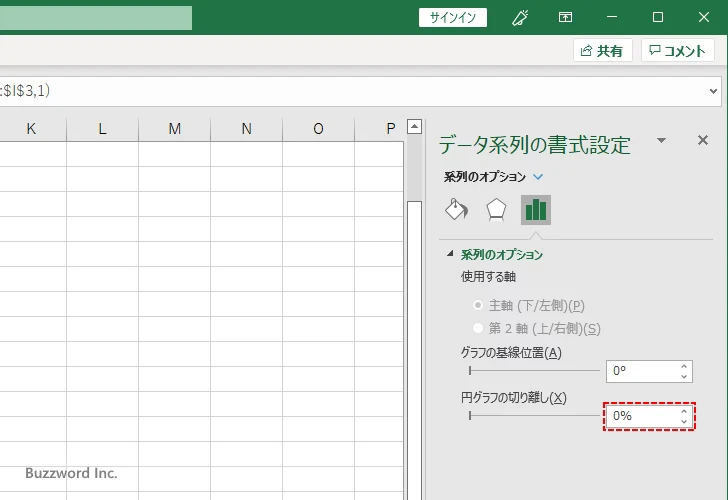Click the coming-soon features megaphone icon
The width and height of the screenshot is (728, 500).
[x=520, y=18]
